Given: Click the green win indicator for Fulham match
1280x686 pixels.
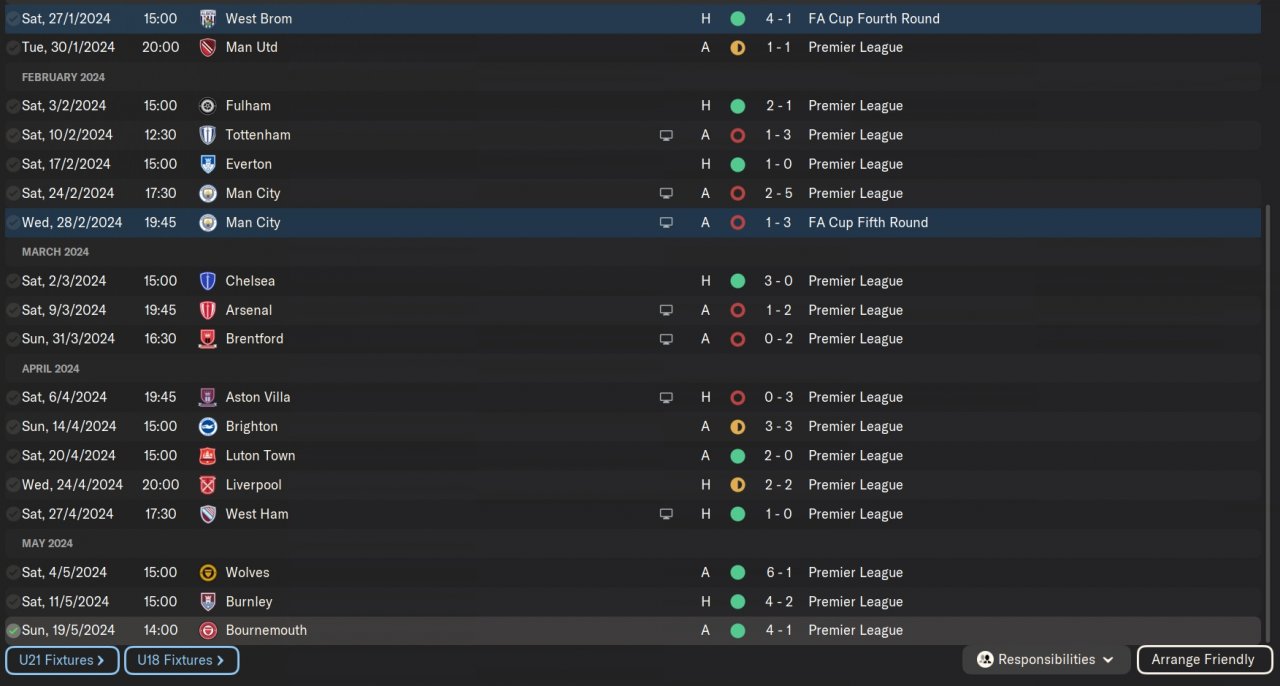Looking at the screenshot, I should point(737,106).
